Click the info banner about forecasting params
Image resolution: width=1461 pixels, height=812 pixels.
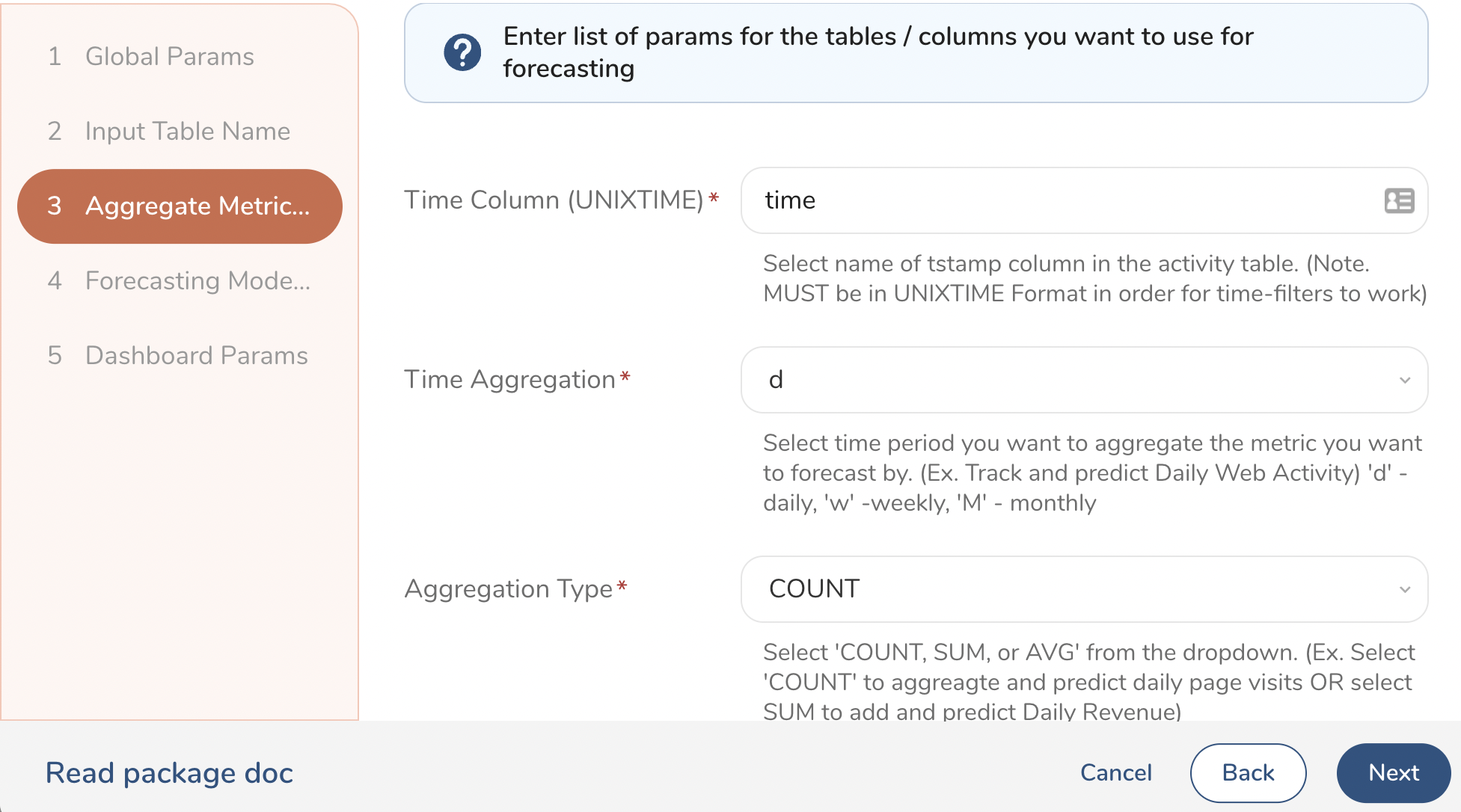click(x=916, y=52)
